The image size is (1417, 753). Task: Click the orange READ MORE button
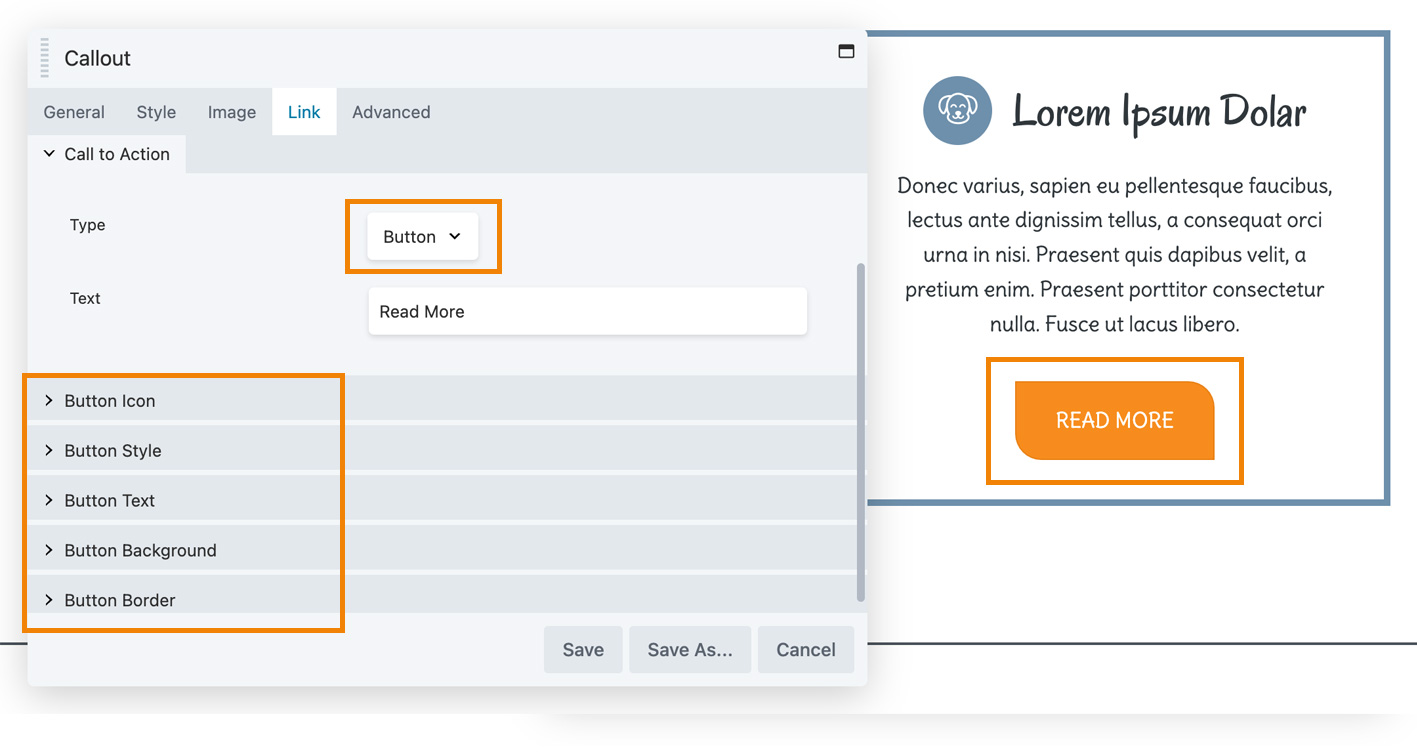(x=1114, y=420)
